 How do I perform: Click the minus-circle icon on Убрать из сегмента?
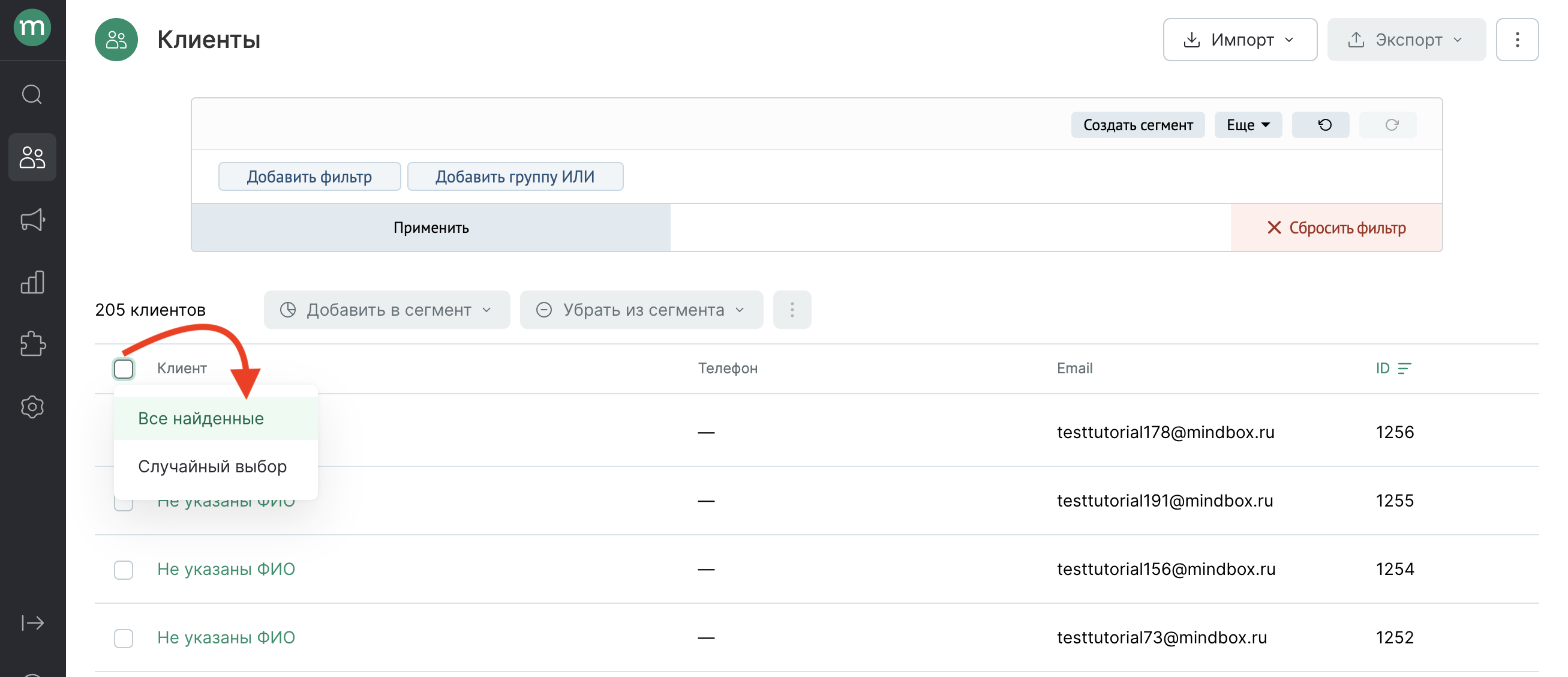coord(543,310)
